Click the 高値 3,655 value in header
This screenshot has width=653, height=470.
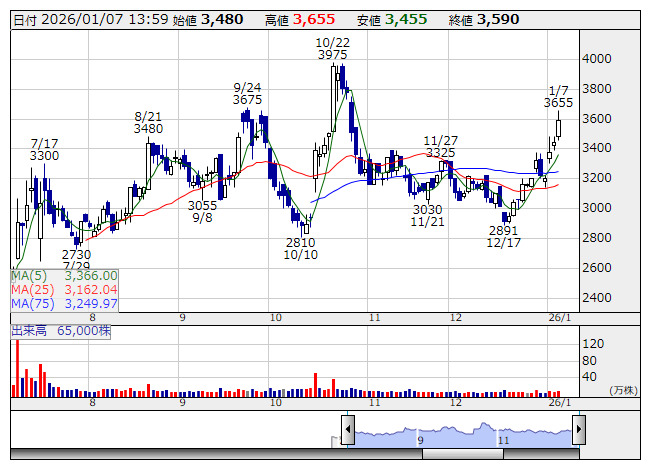pyautogui.click(x=300, y=19)
